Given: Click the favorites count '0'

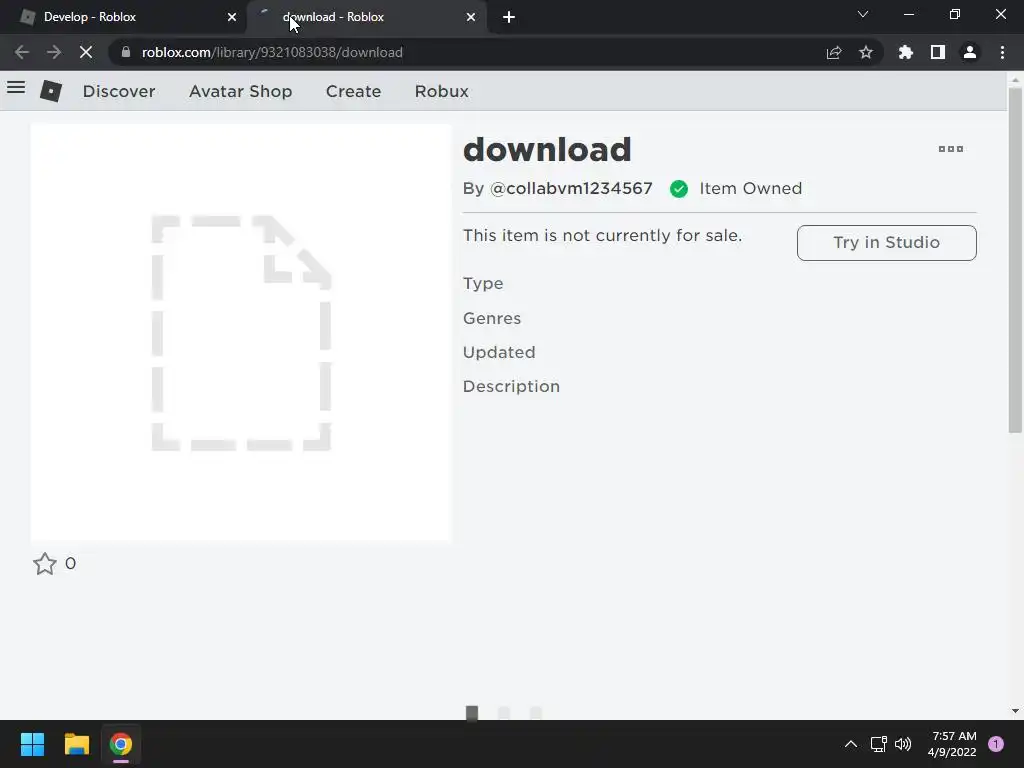Looking at the screenshot, I should (x=71, y=564).
